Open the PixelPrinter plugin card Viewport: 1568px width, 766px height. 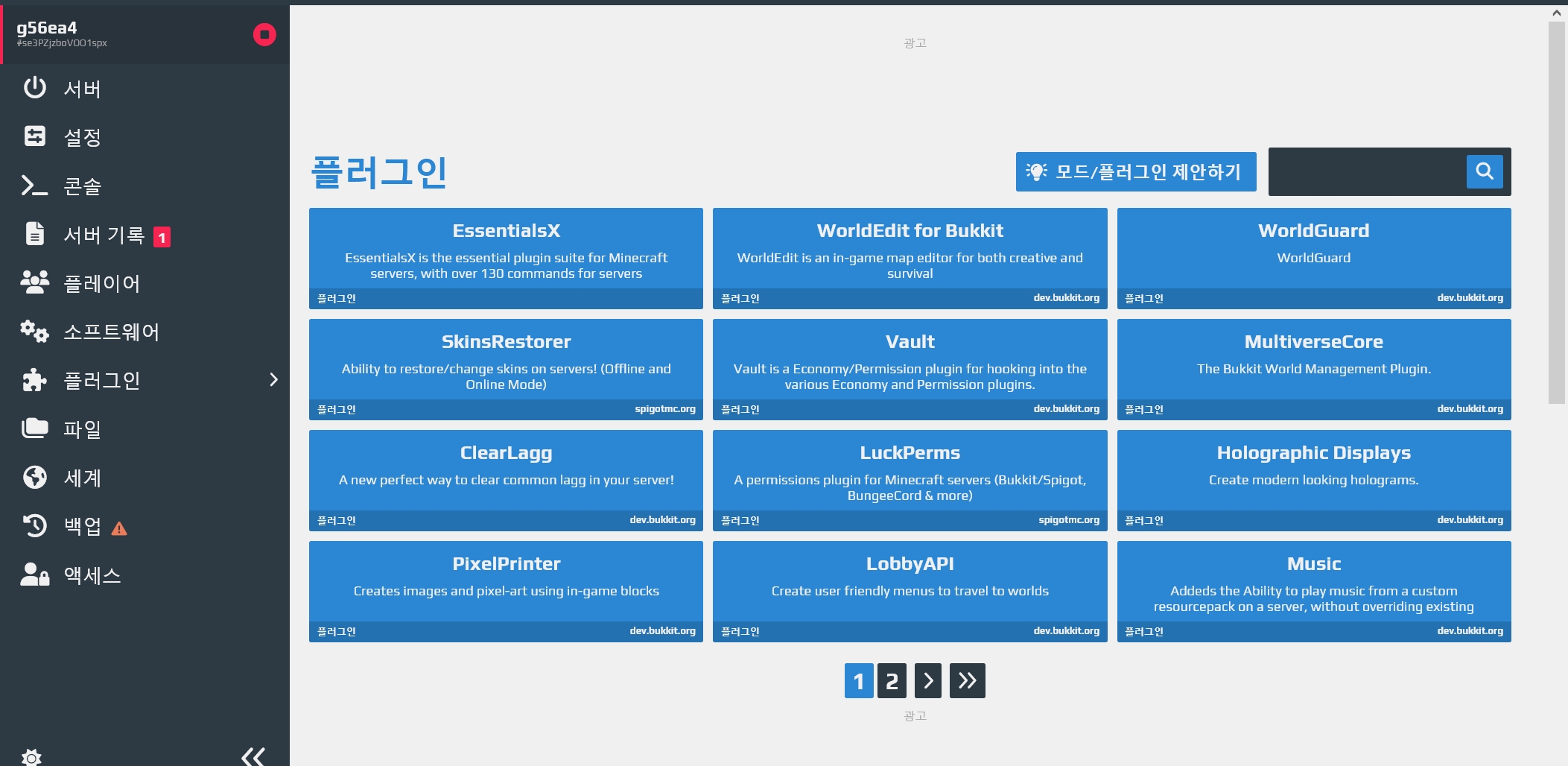point(506,591)
